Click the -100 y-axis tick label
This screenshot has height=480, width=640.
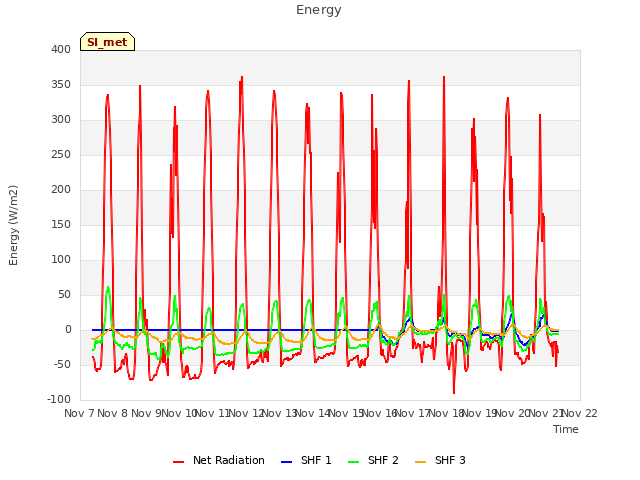(x=59, y=400)
